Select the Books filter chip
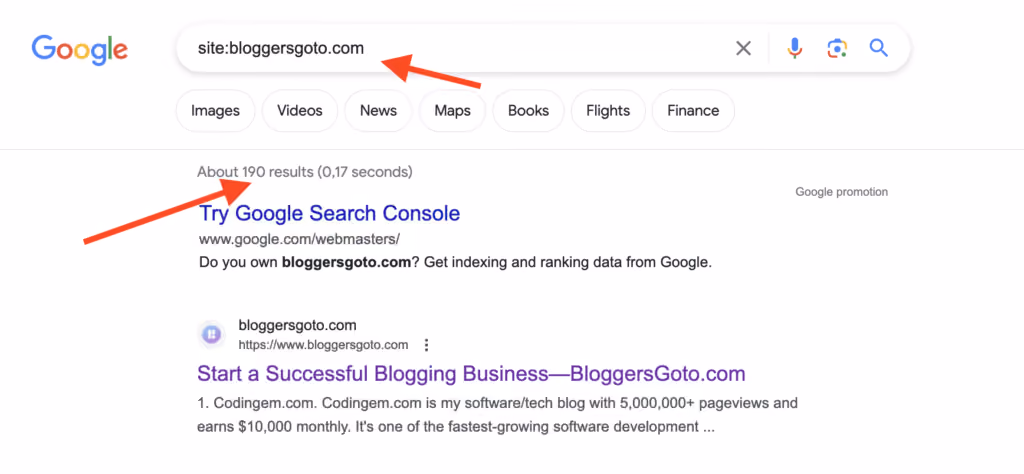1024x474 pixels. [x=528, y=111]
